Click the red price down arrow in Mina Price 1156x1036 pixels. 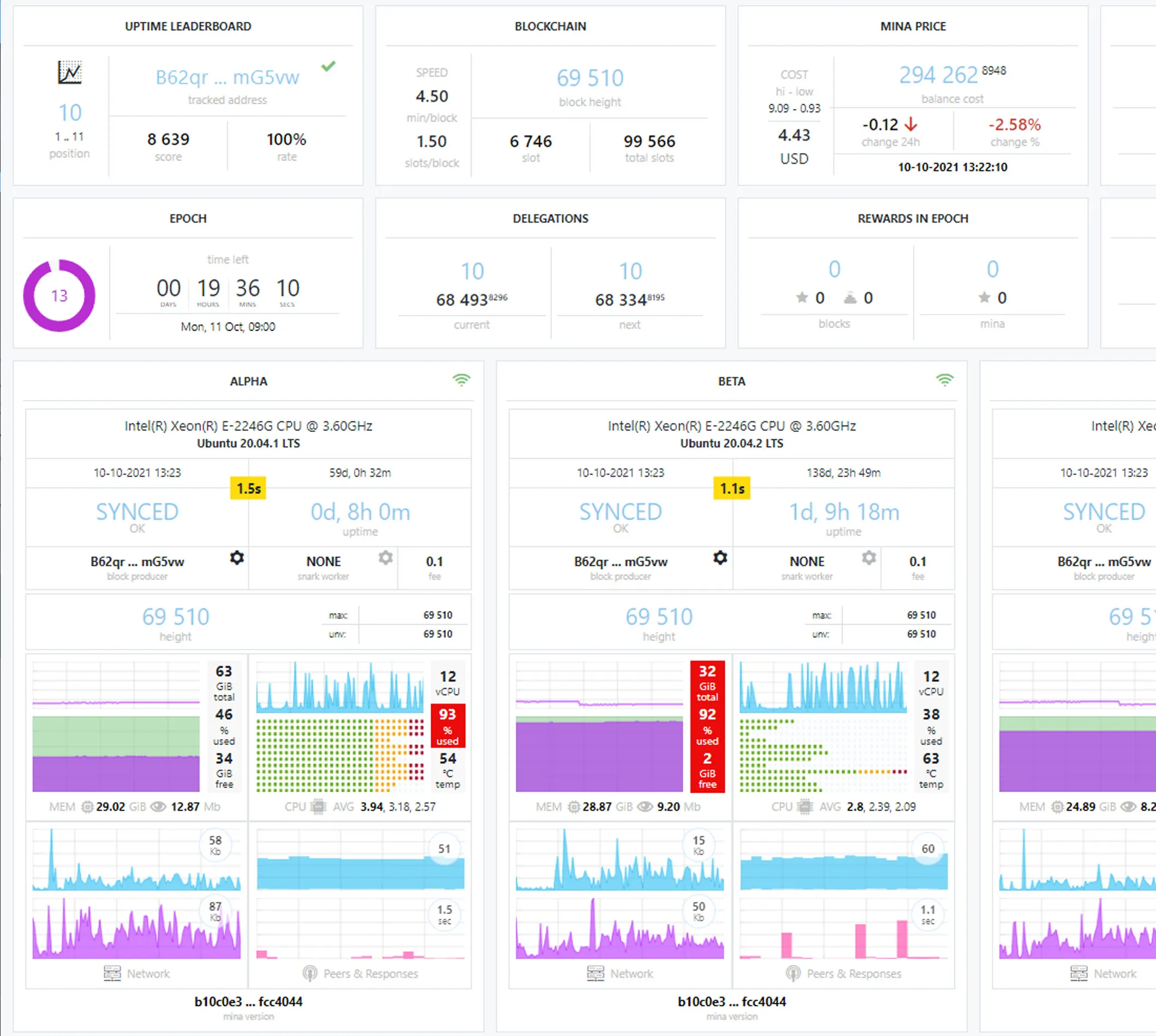[x=911, y=124]
